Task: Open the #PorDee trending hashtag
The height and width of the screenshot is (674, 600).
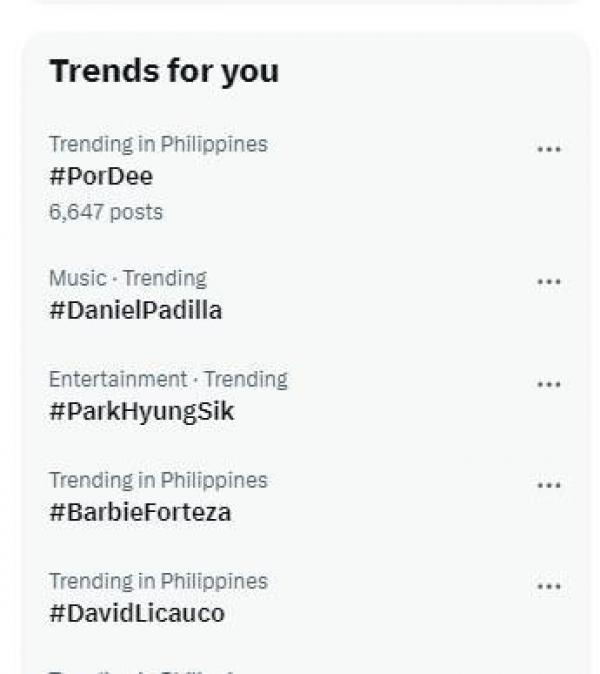Action: 101,176
